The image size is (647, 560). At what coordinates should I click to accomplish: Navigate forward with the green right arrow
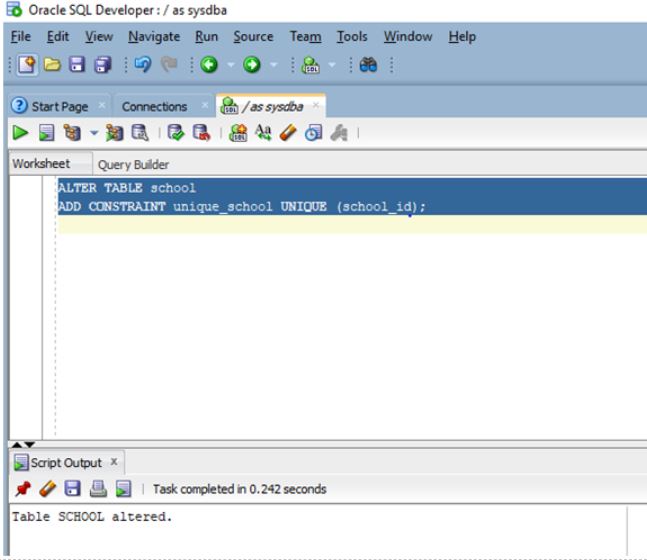[252, 65]
